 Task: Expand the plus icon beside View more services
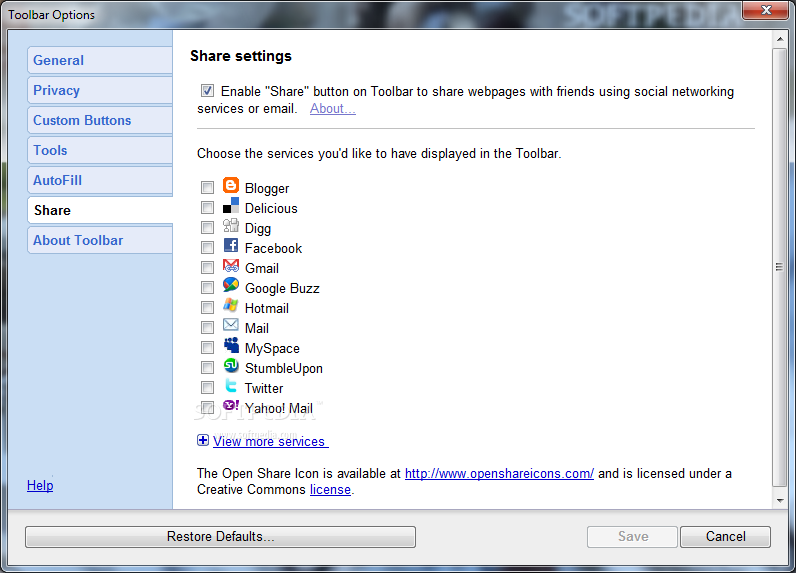[x=203, y=440]
